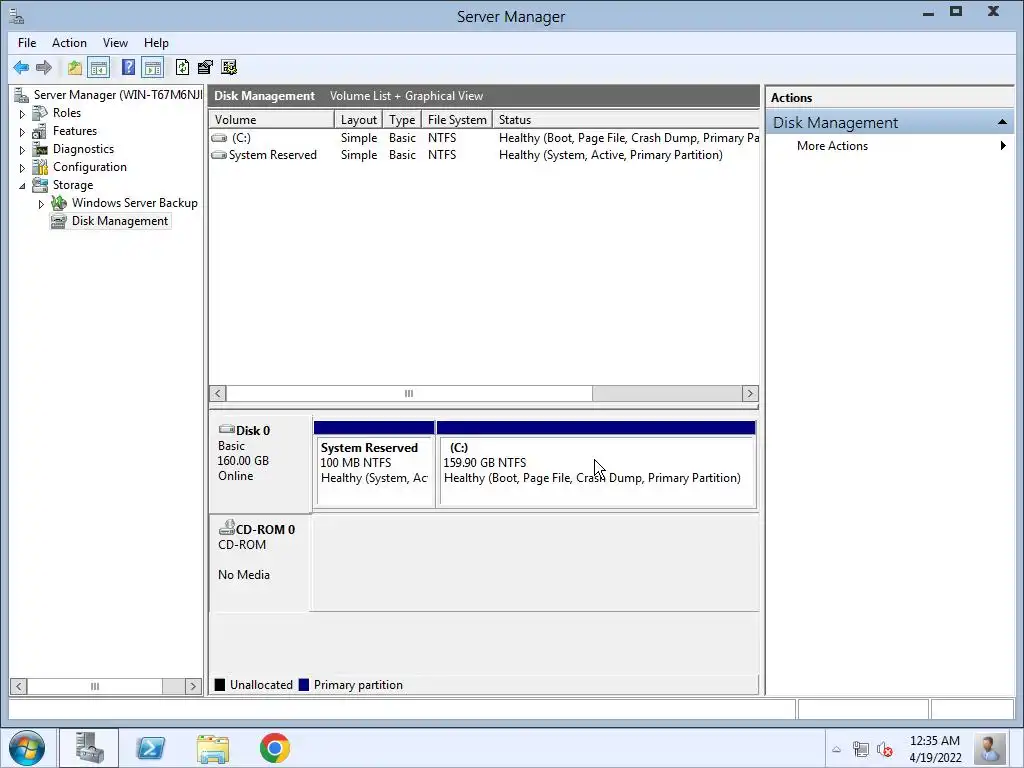The width and height of the screenshot is (1024, 768).
Task: Open the clock showing 12:35 AM
Action: pos(935,749)
